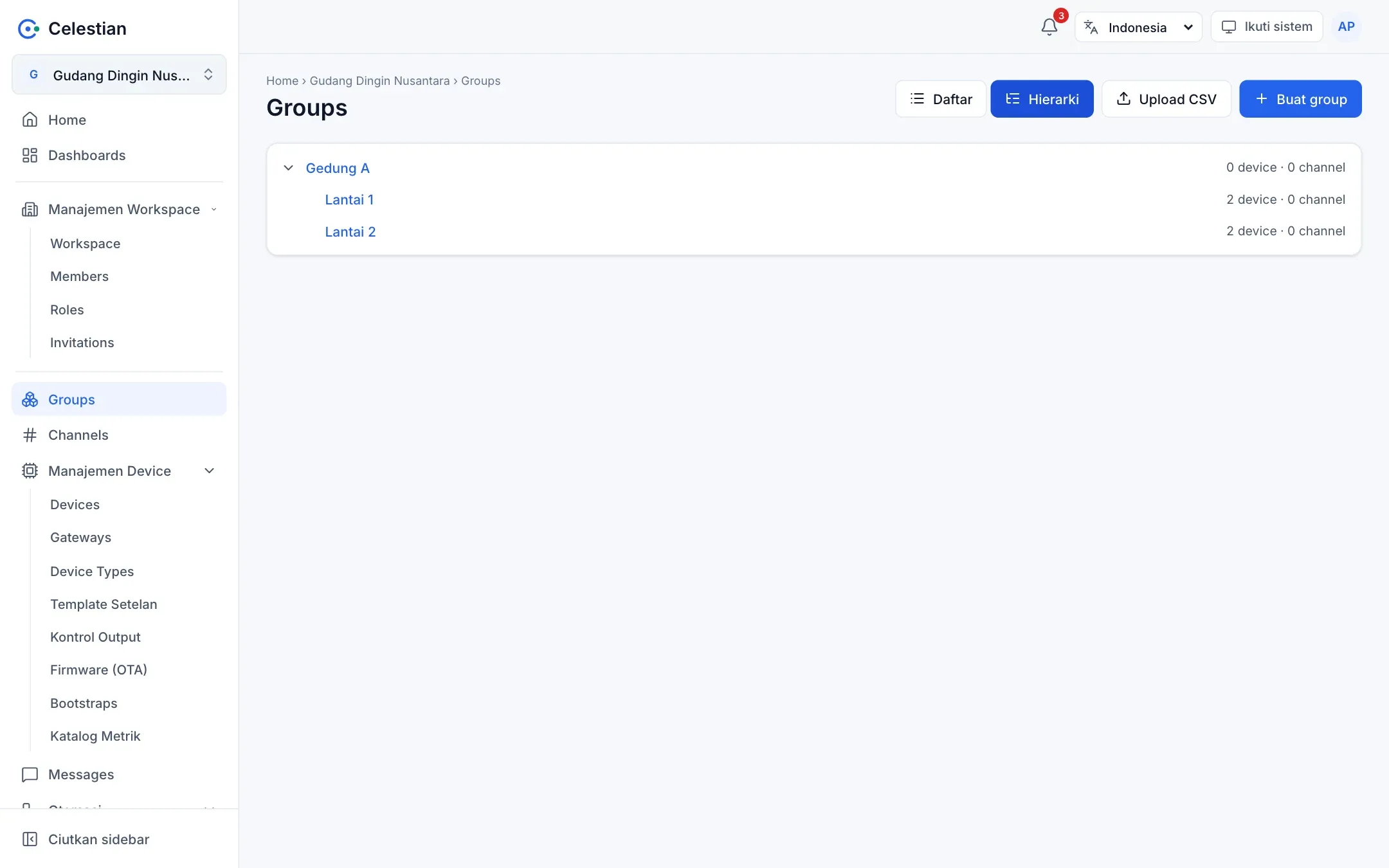Click the Dashboards grid icon
Screen dimensions: 1389x868
point(30,155)
